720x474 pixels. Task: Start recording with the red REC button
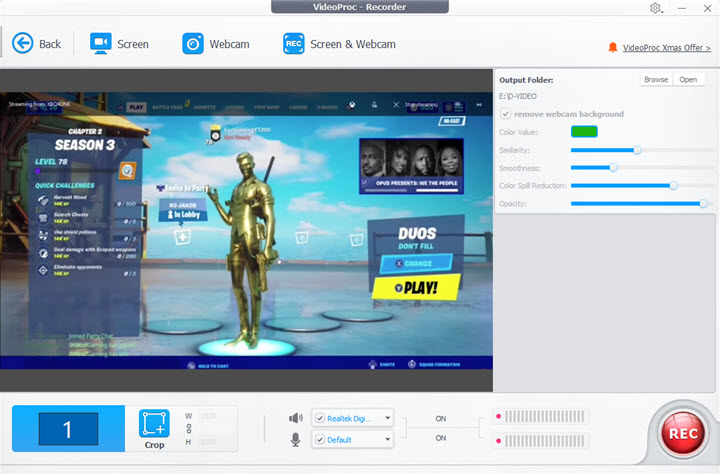(683, 433)
